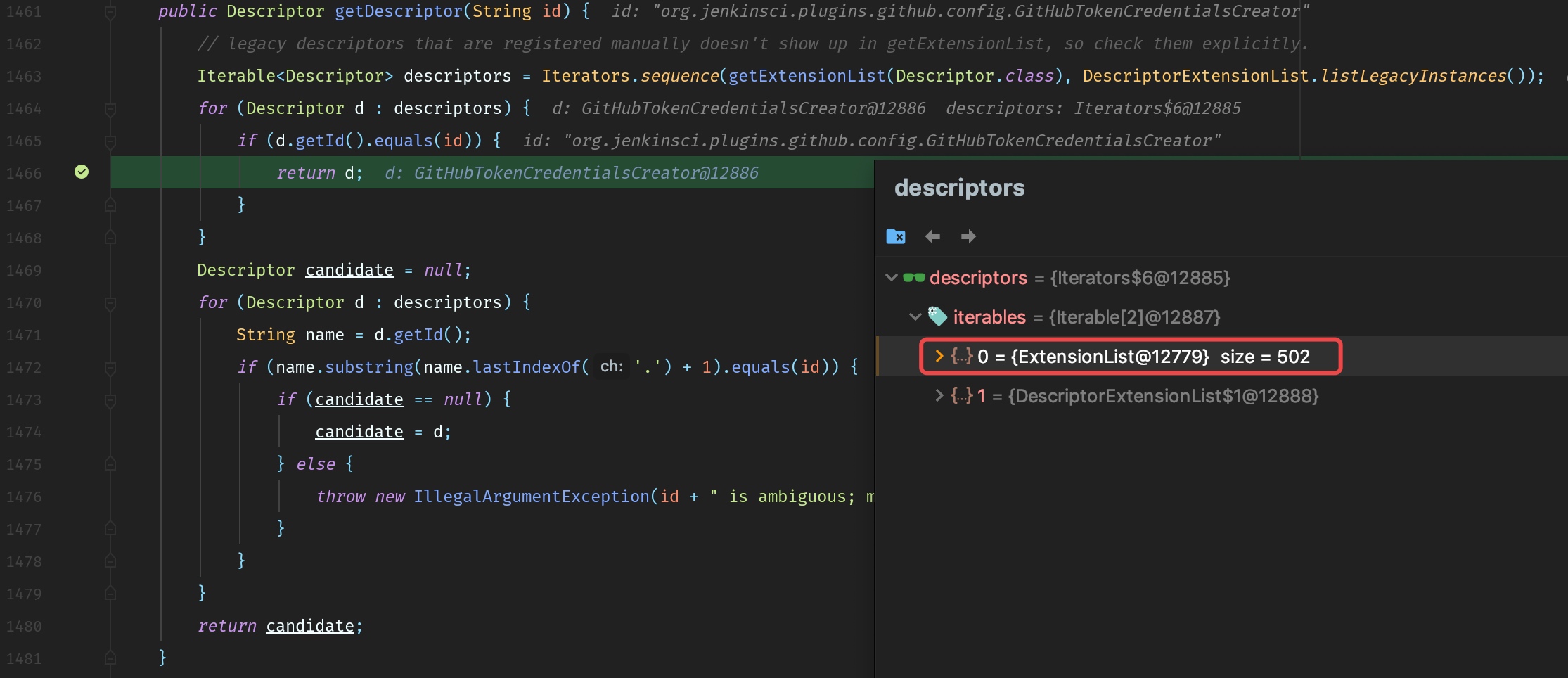
Task: Click inline hint 'd: GitHubTokenCredentialsCreator@12886' on line 1466
Action: click(x=572, y=173)
